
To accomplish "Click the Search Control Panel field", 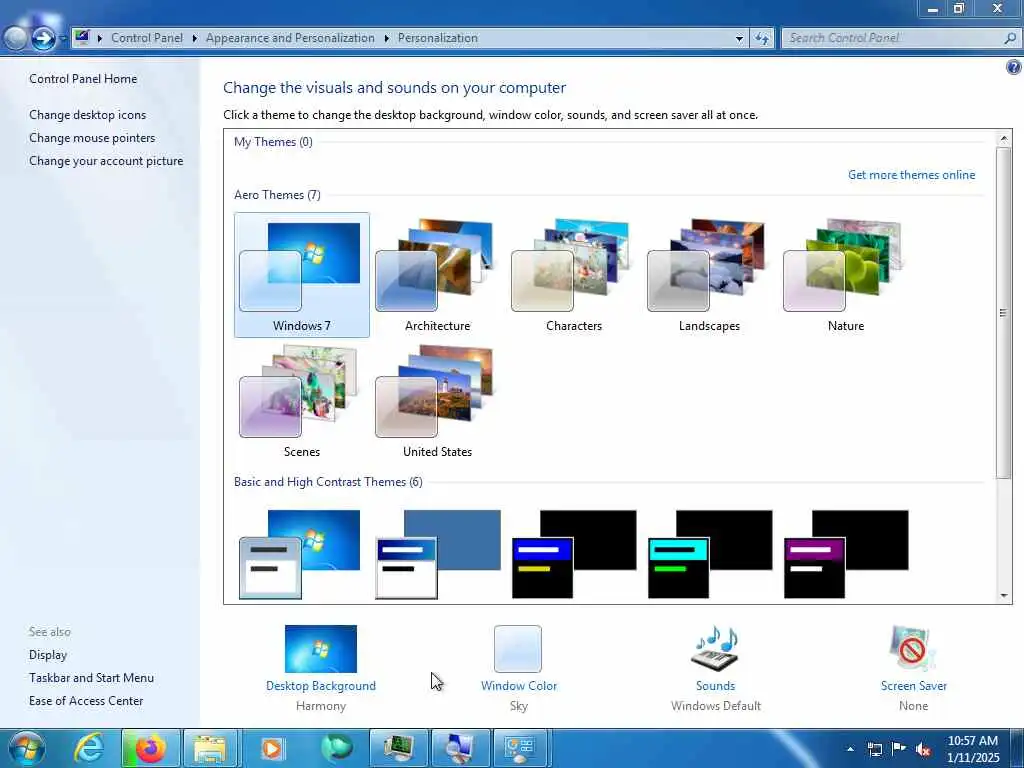I will point(901,38).
